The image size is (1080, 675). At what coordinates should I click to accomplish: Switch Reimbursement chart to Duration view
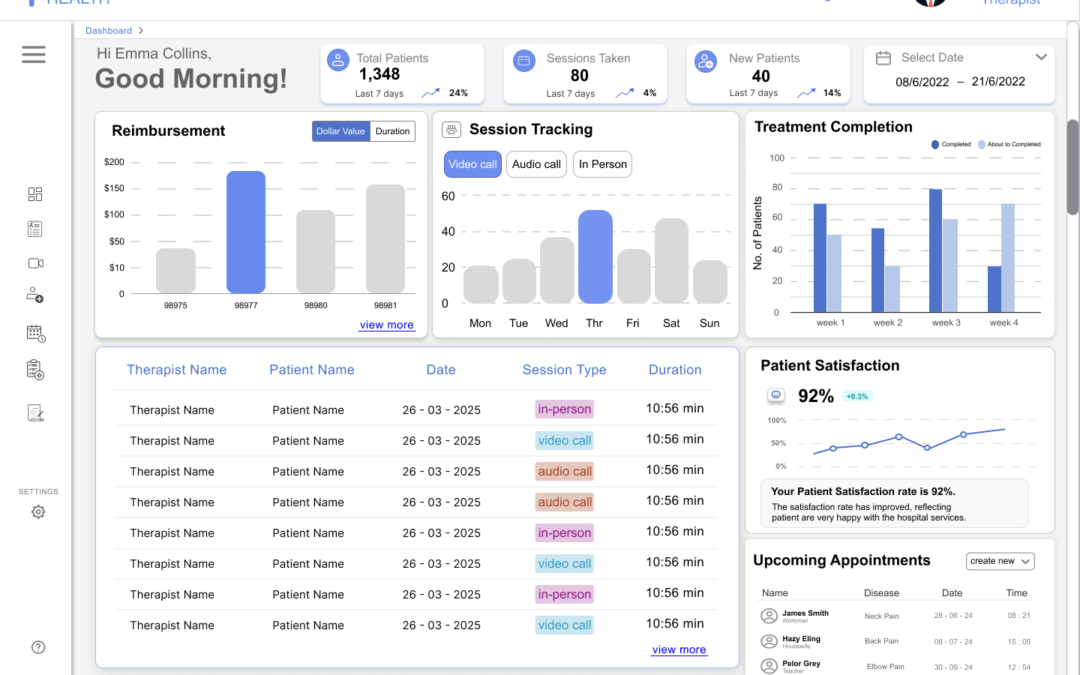coord(392,131)
